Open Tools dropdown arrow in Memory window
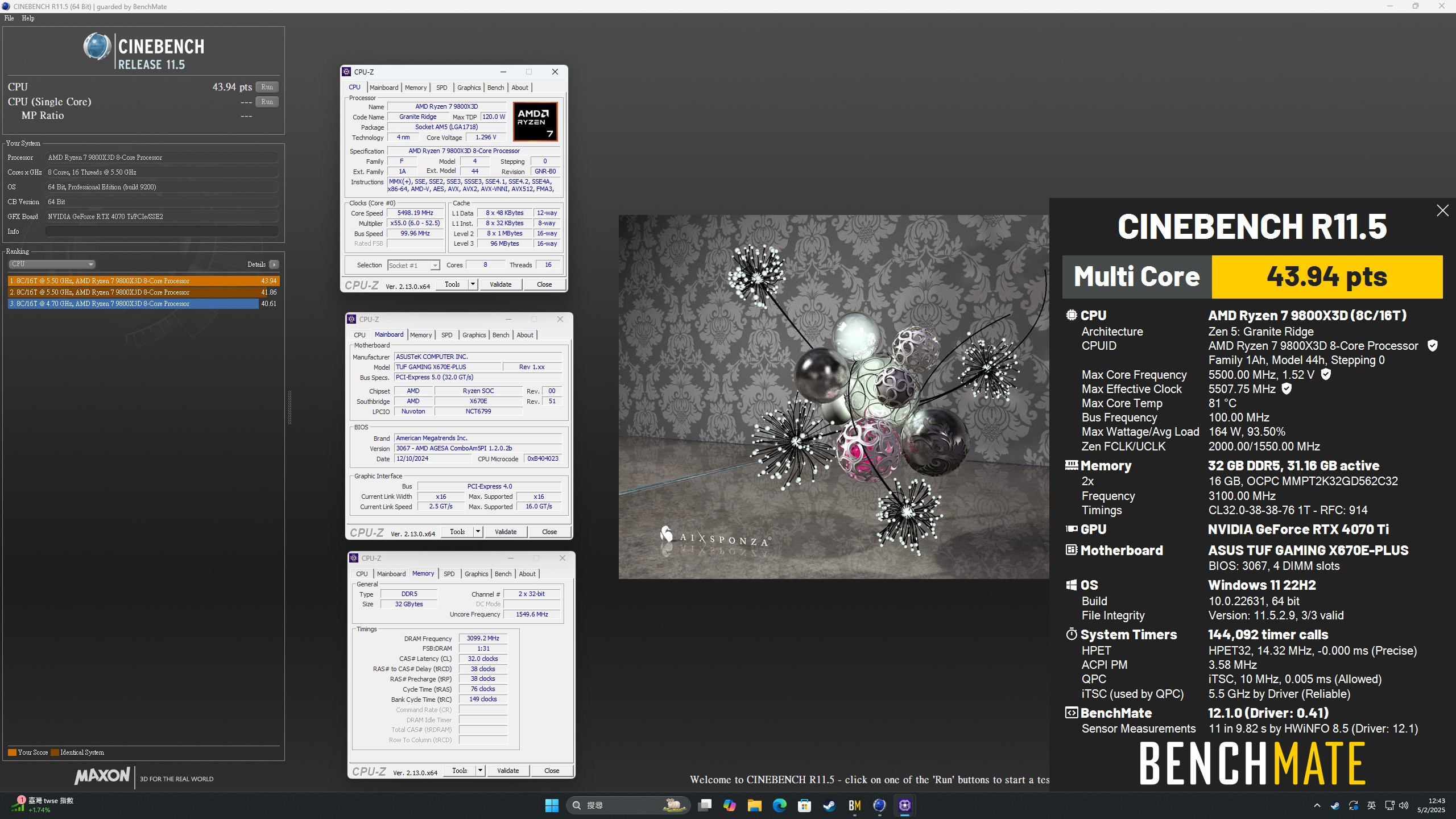The image size is (1456, 819). click(480, 771)
